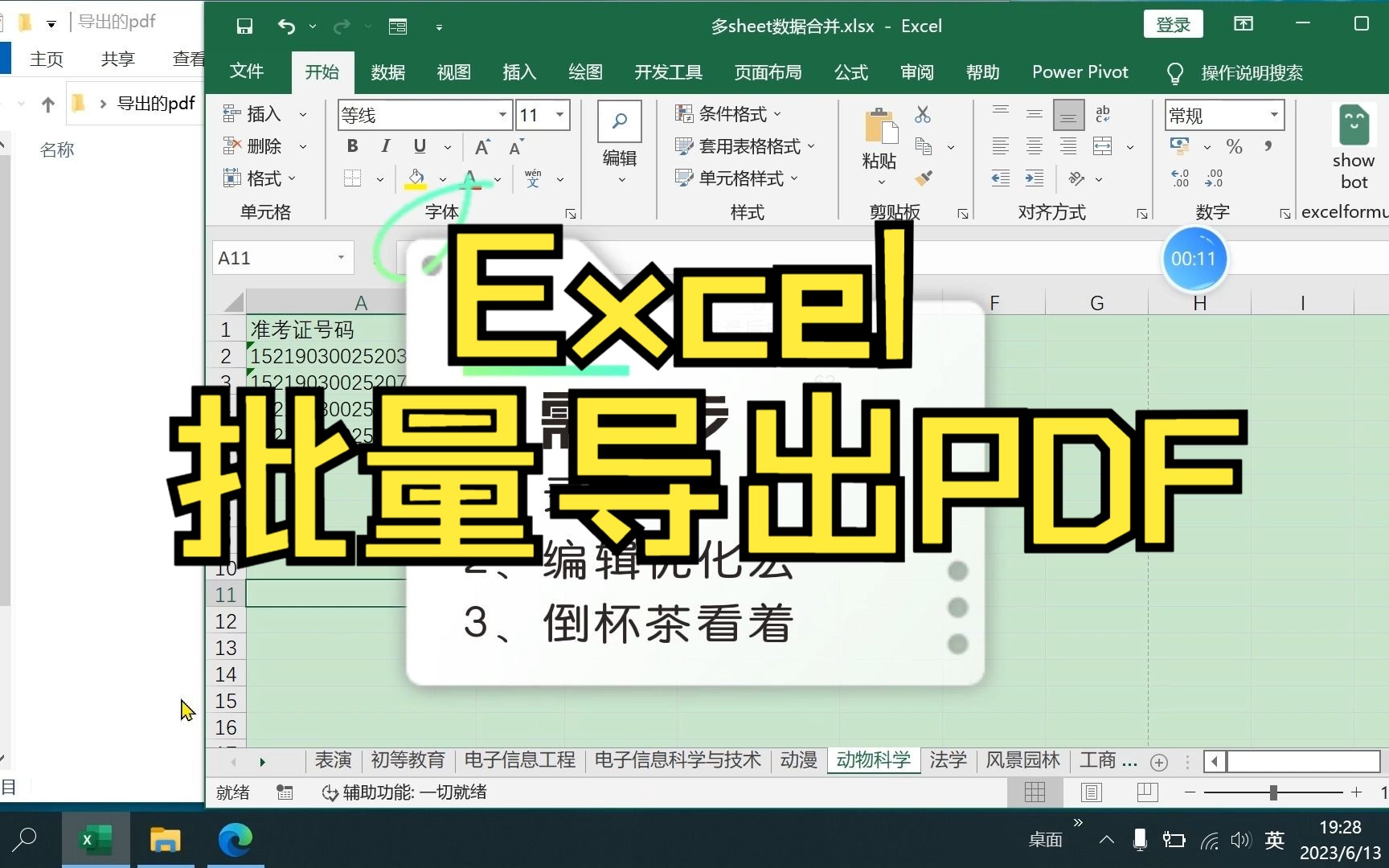
Task: Select align left icon
Action: [1001, 146]
